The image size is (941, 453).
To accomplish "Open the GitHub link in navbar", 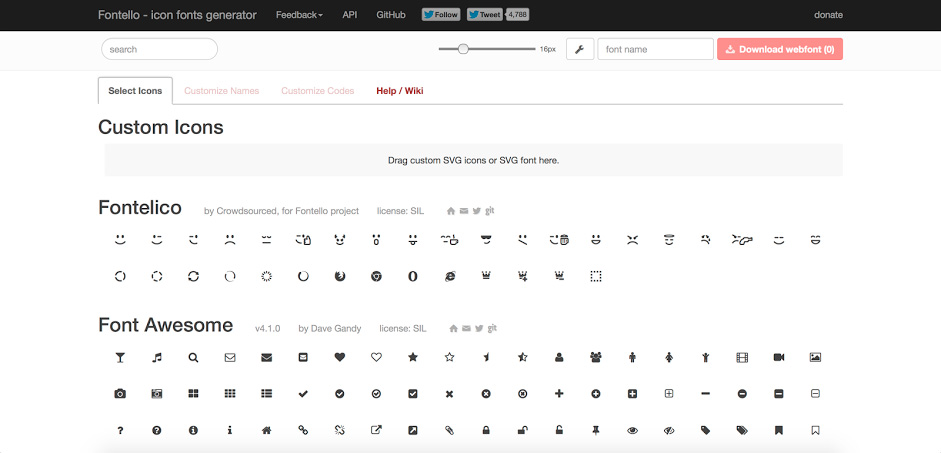I will (391, 15).
